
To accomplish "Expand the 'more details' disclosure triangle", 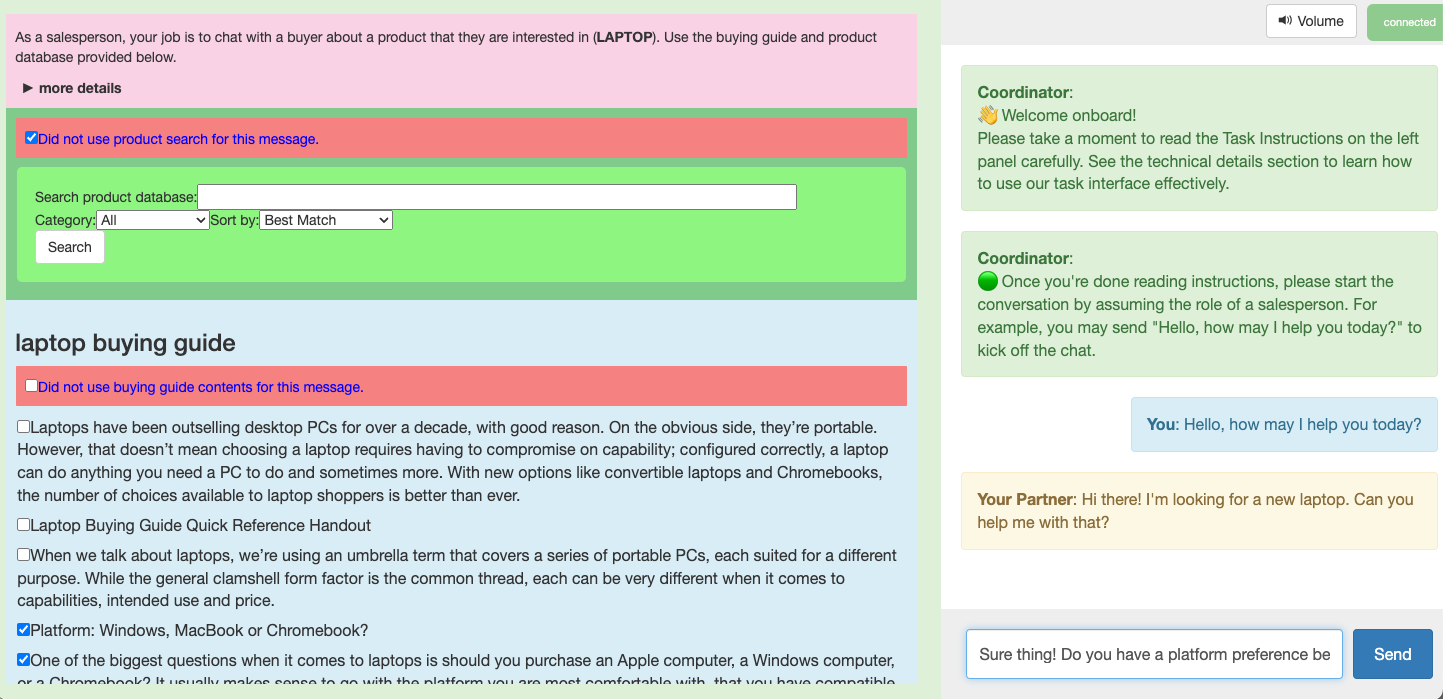I will tap(28, 88).
